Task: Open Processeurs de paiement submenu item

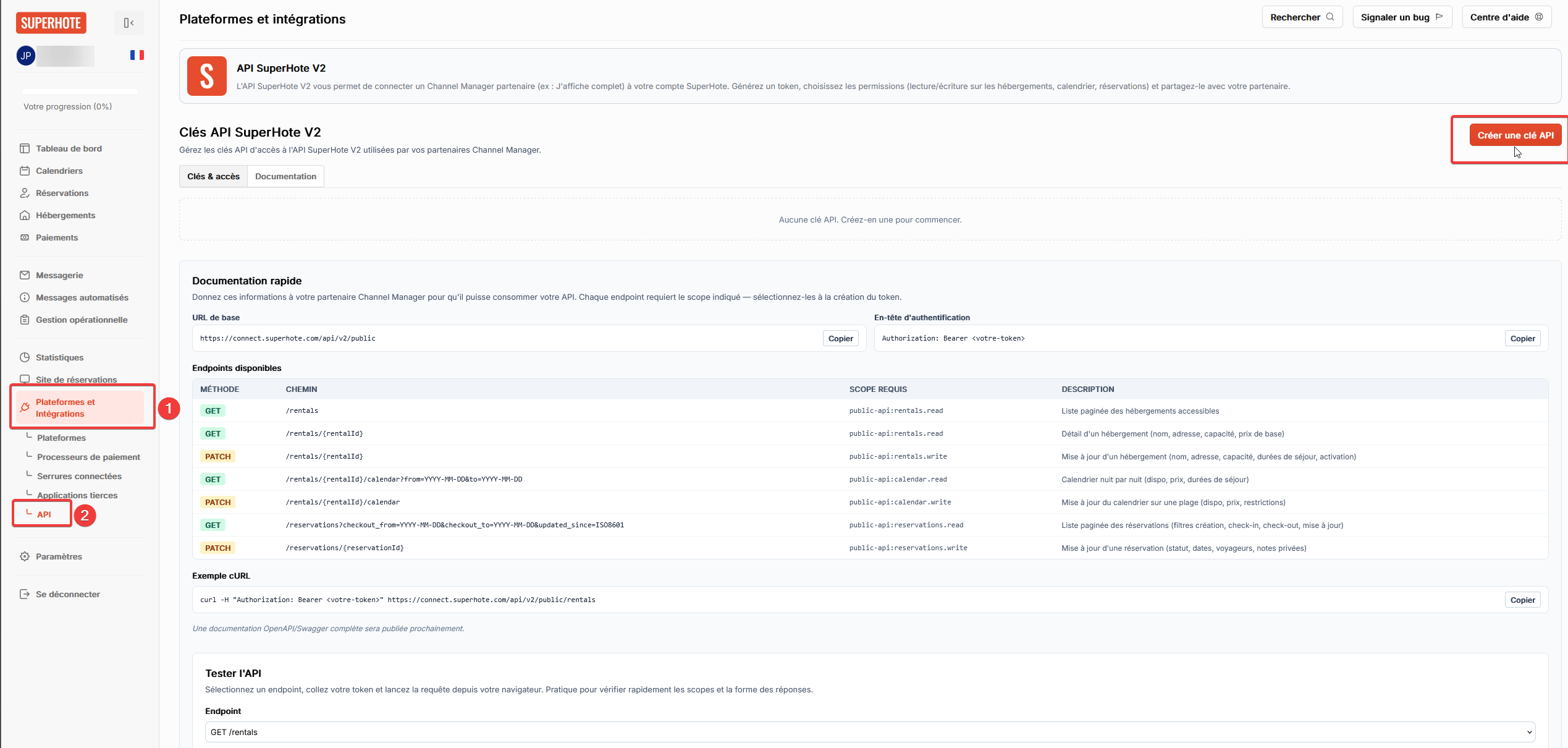Action: click(x=88, y=457)
